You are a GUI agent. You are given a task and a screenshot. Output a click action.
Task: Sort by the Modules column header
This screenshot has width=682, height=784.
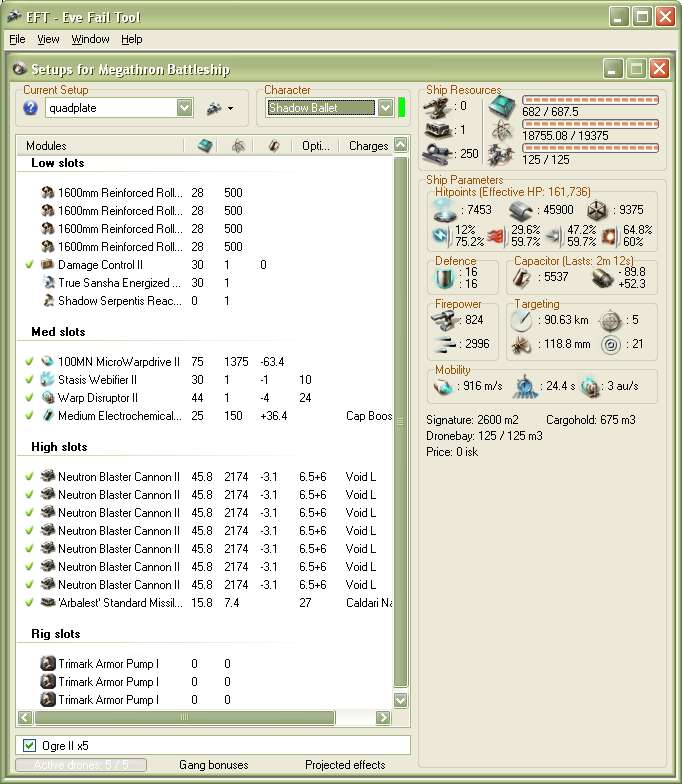click(100, 146)
